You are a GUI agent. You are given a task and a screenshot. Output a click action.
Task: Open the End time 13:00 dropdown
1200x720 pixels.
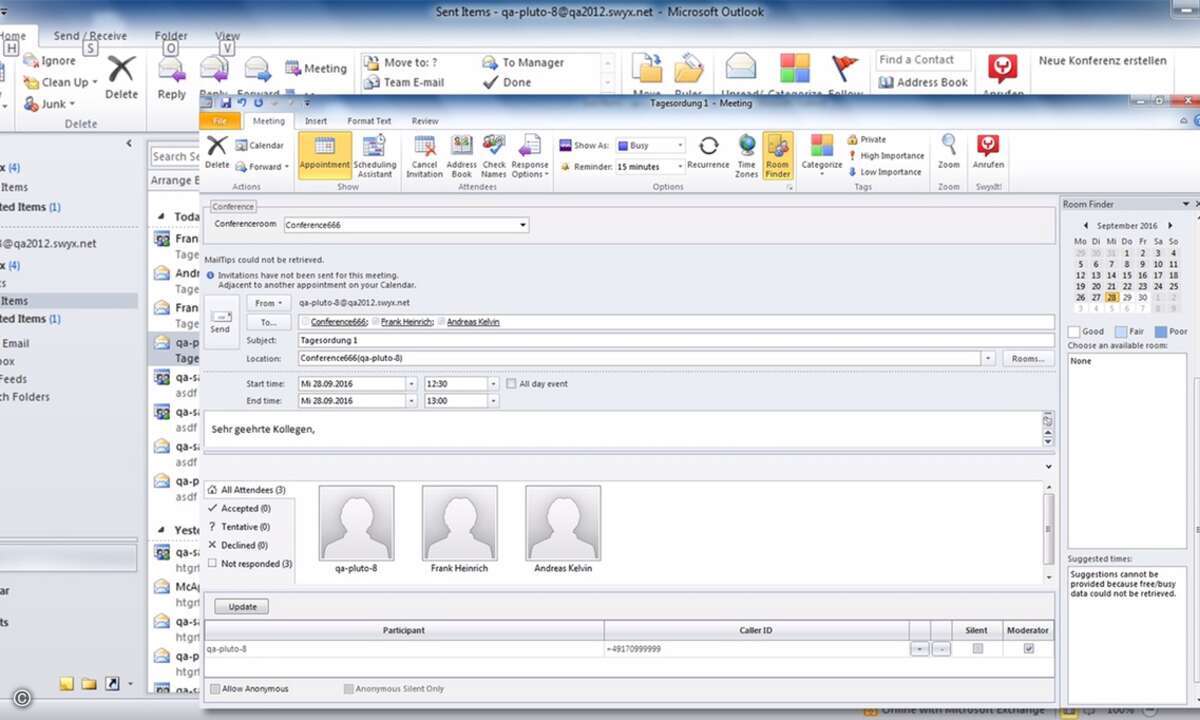[x=492, y=401]
